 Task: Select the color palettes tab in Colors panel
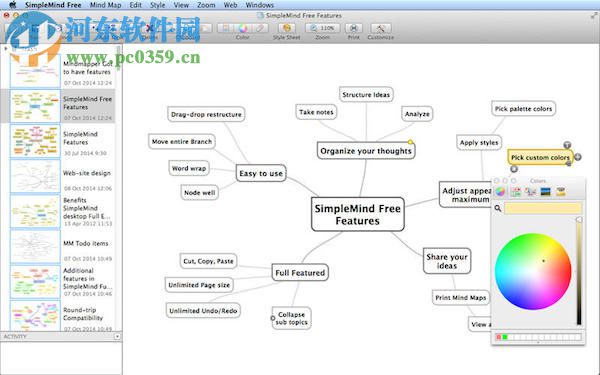tap(530, 192)
